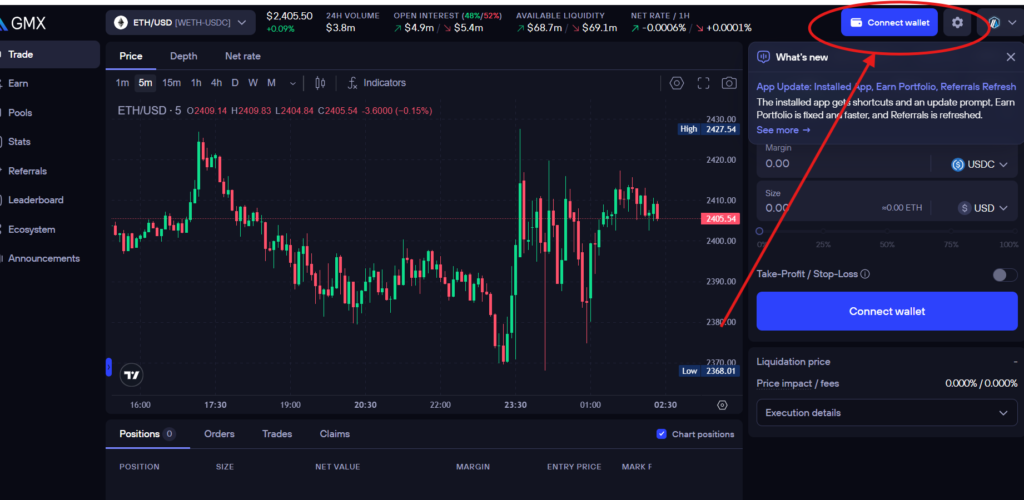Switch to the Price tab

point(131,56)
